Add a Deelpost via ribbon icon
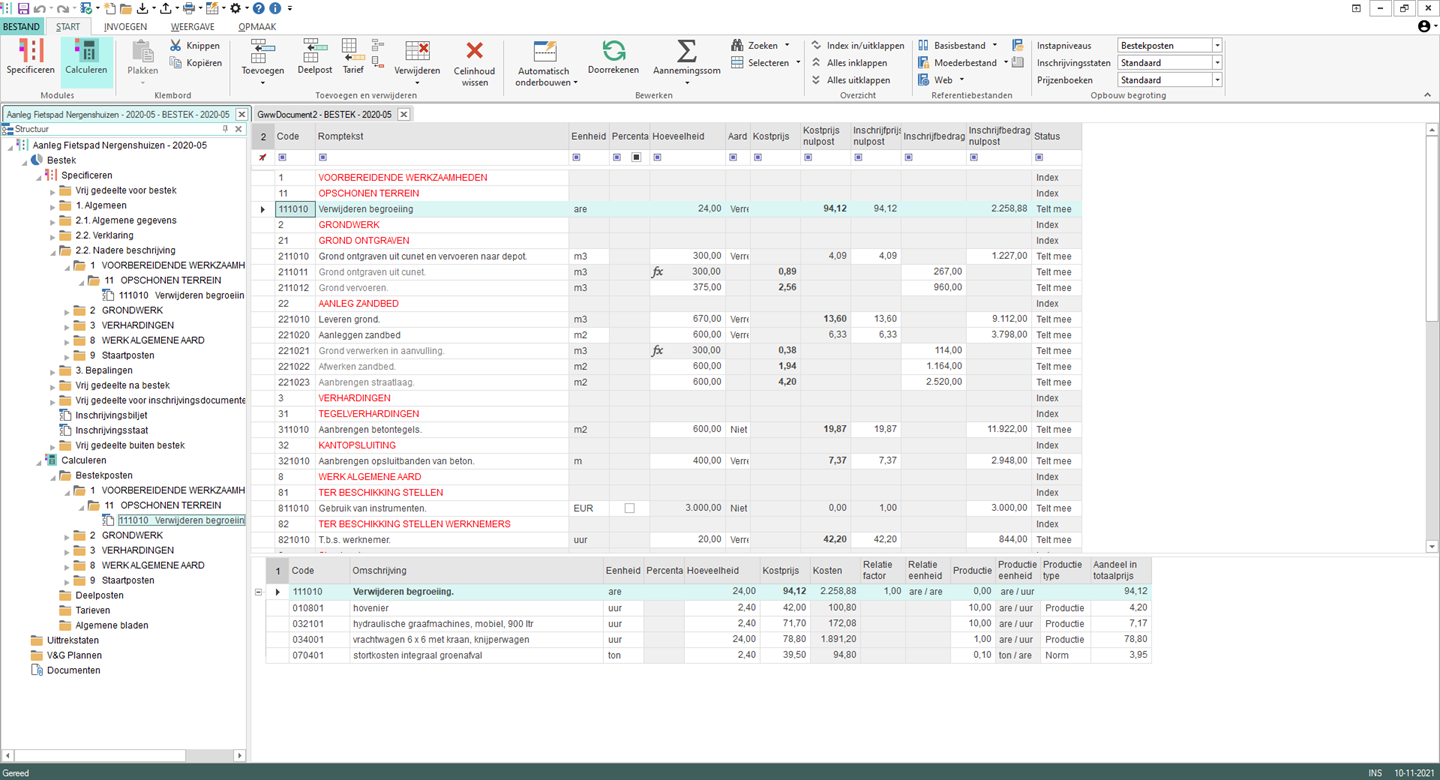The height and width of the screenshot is (780, 1440). 315,50
